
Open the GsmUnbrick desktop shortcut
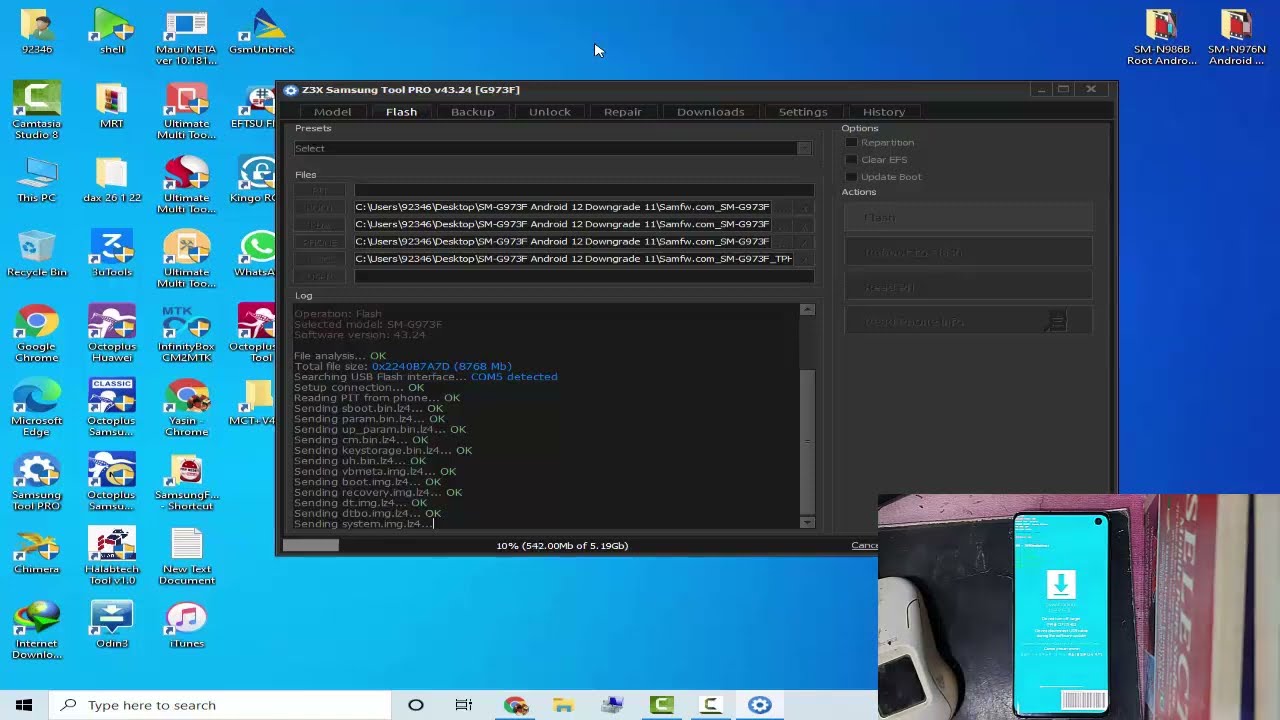[x=262, y=30]
